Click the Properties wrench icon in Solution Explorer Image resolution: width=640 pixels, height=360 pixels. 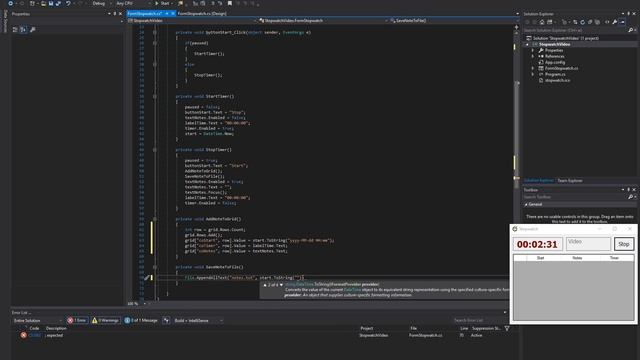tap(615, 22)
